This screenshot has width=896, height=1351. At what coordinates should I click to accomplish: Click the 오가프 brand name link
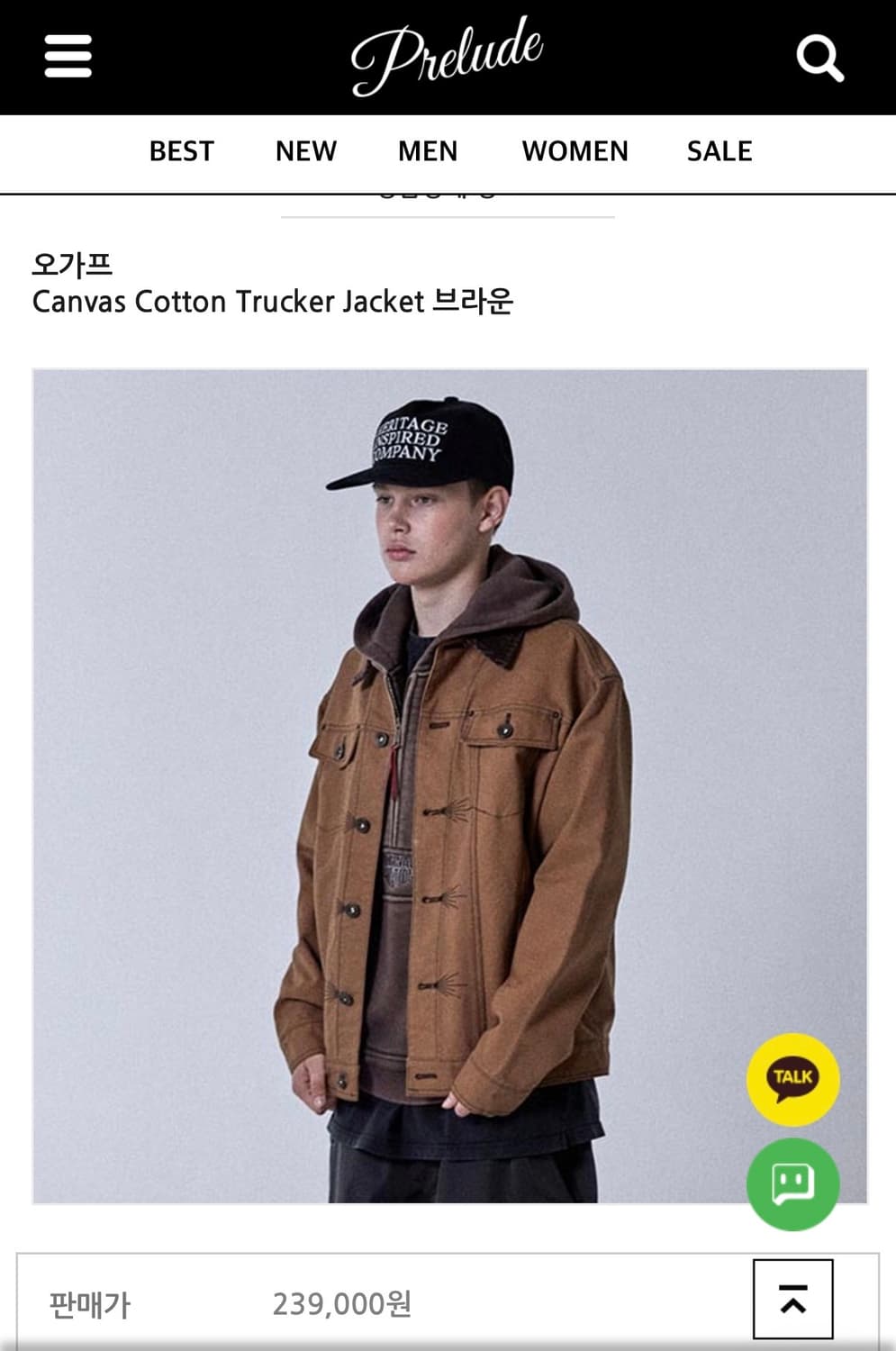click(x=72, y=265)
